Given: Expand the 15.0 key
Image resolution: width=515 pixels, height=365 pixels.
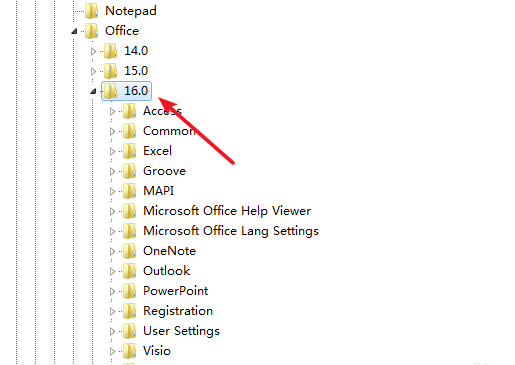Looking at the screenshot, I should (93, 71).
